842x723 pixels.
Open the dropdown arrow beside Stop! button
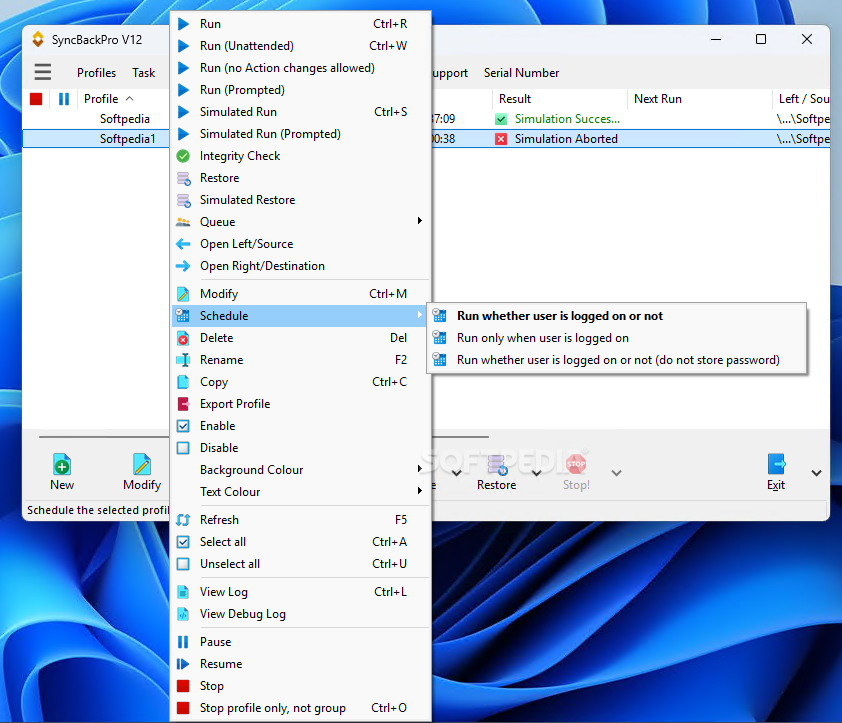pyautogui.click(x=616, y=473)
